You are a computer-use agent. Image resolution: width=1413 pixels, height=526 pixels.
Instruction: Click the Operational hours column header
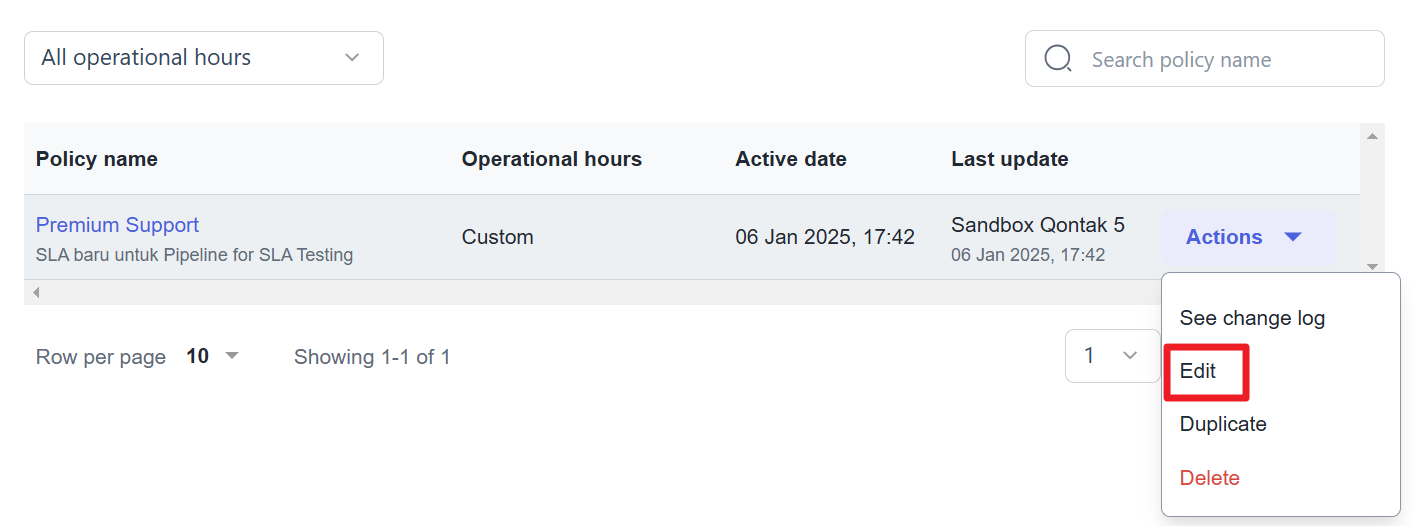pos(552,159)
